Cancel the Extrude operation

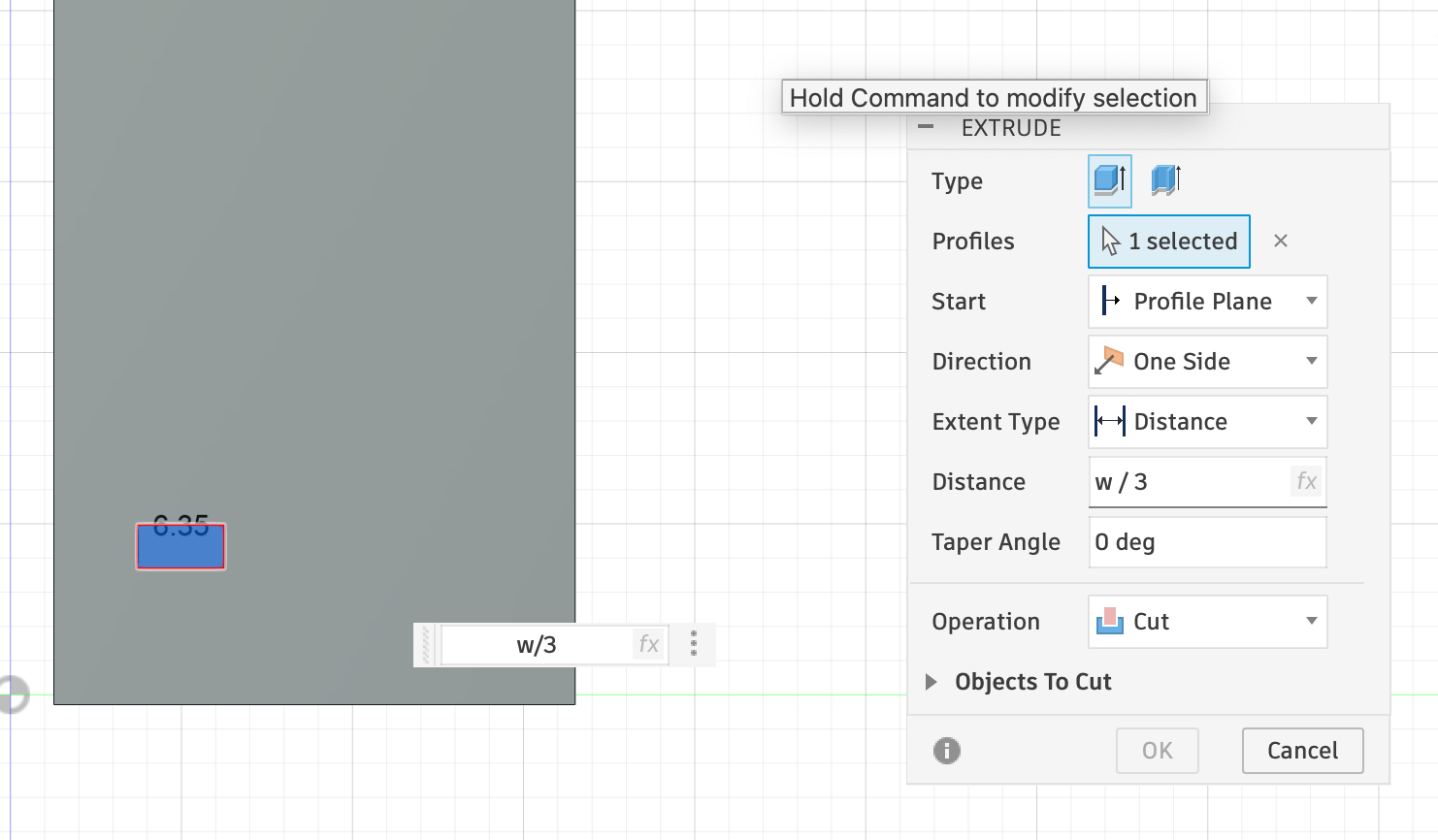(1302, 750)
